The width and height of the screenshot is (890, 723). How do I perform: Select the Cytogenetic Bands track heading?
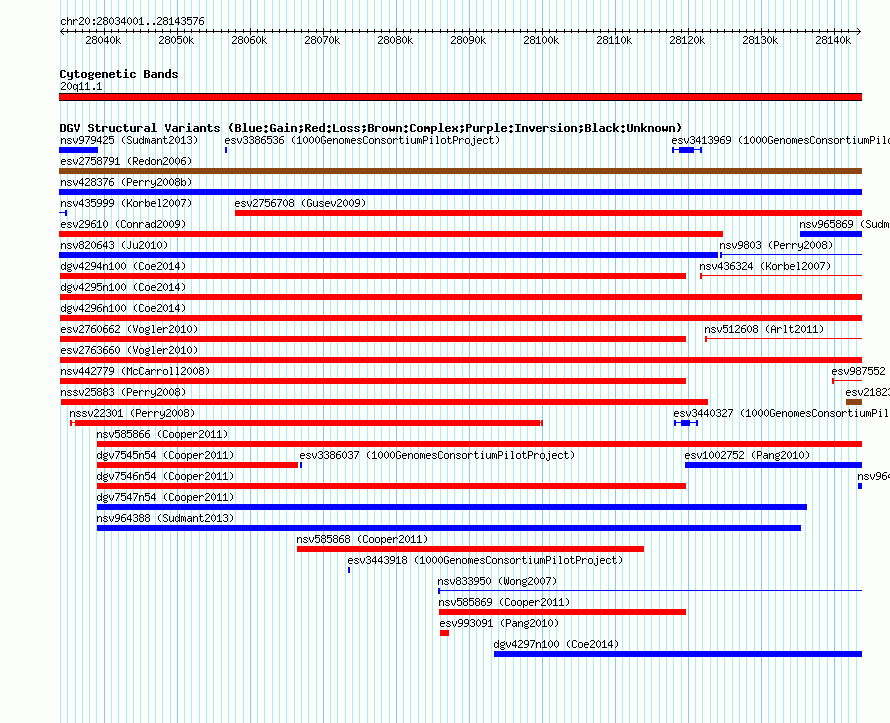(x=119, y=74)
